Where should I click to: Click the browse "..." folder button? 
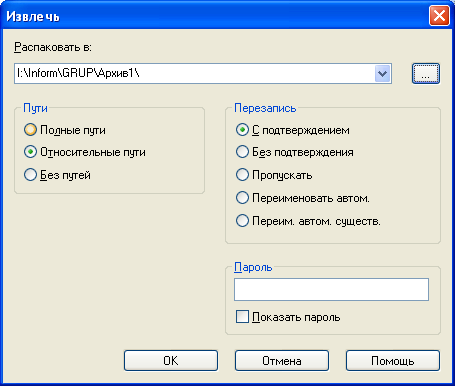[x=426, y=74]
